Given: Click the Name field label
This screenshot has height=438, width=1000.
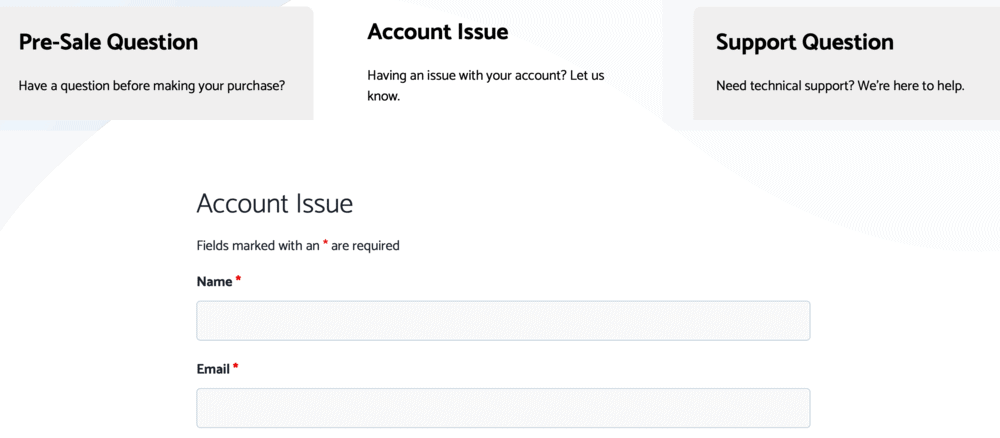Looking at the screenshot, I should click(x=214, y=282).
